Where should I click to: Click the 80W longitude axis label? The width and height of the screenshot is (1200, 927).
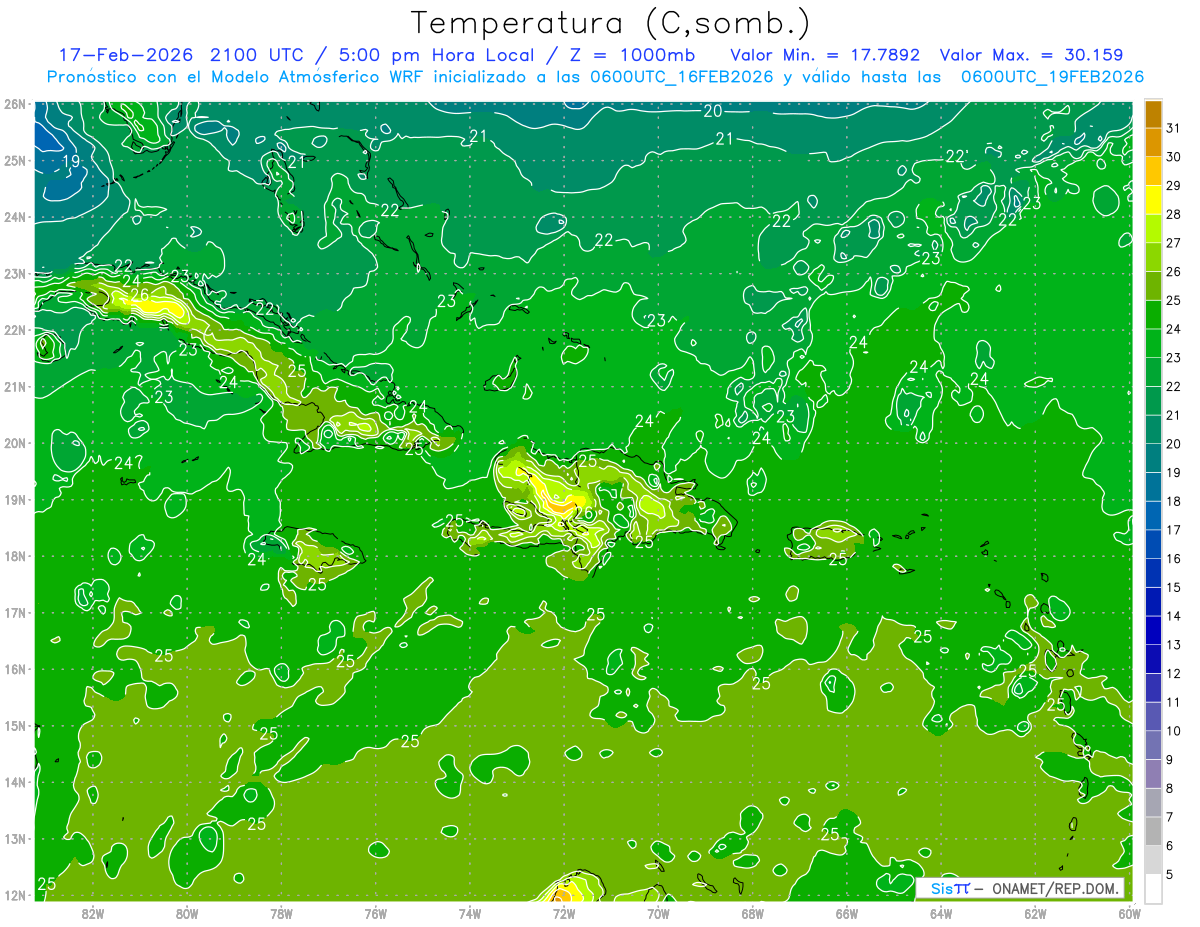(x=187, y=913)
